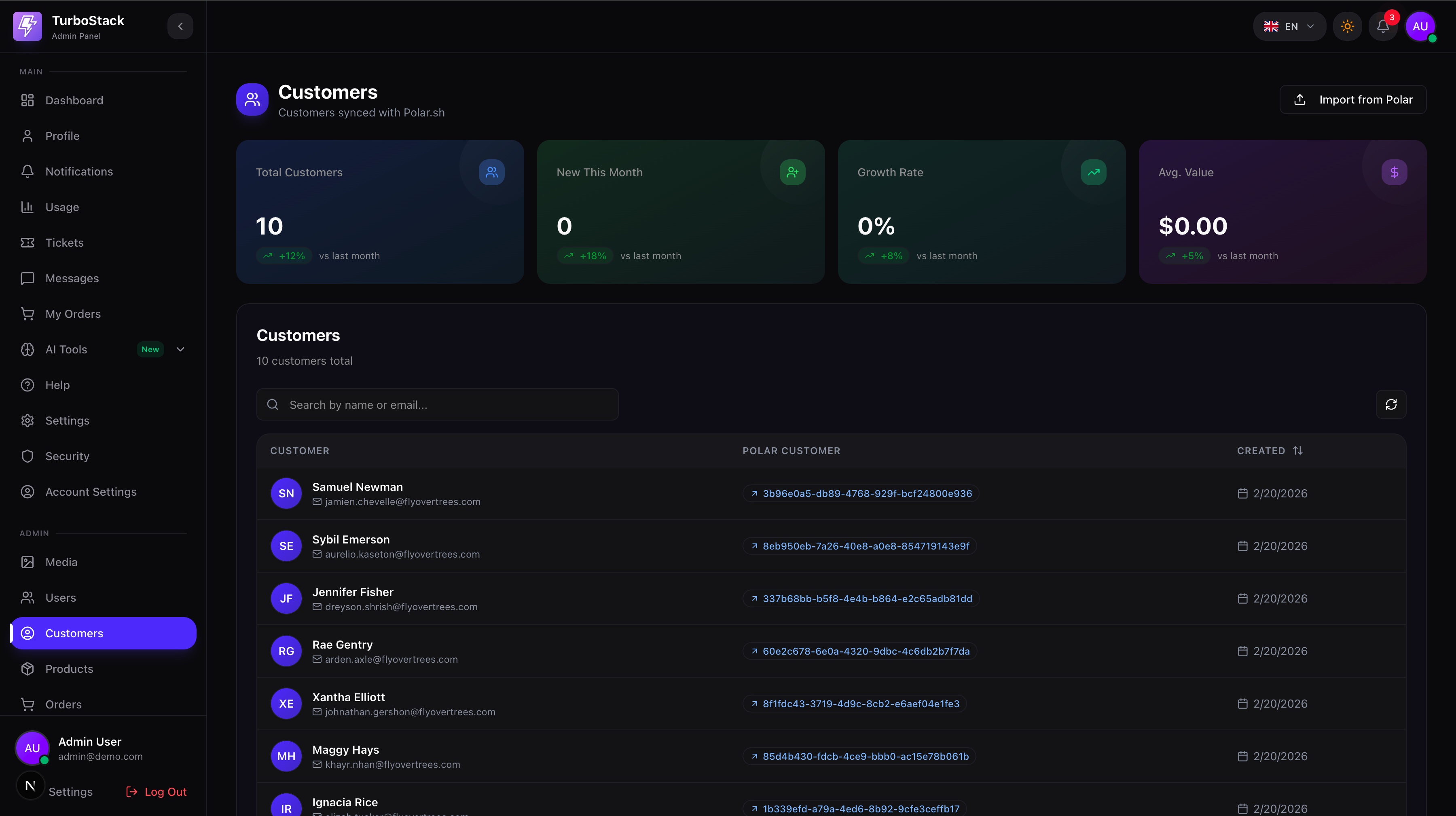The width and height of the screenshot is (1456, 816).
Task: Click the Growth Rate trend icon
Action: pos(1093,172)
